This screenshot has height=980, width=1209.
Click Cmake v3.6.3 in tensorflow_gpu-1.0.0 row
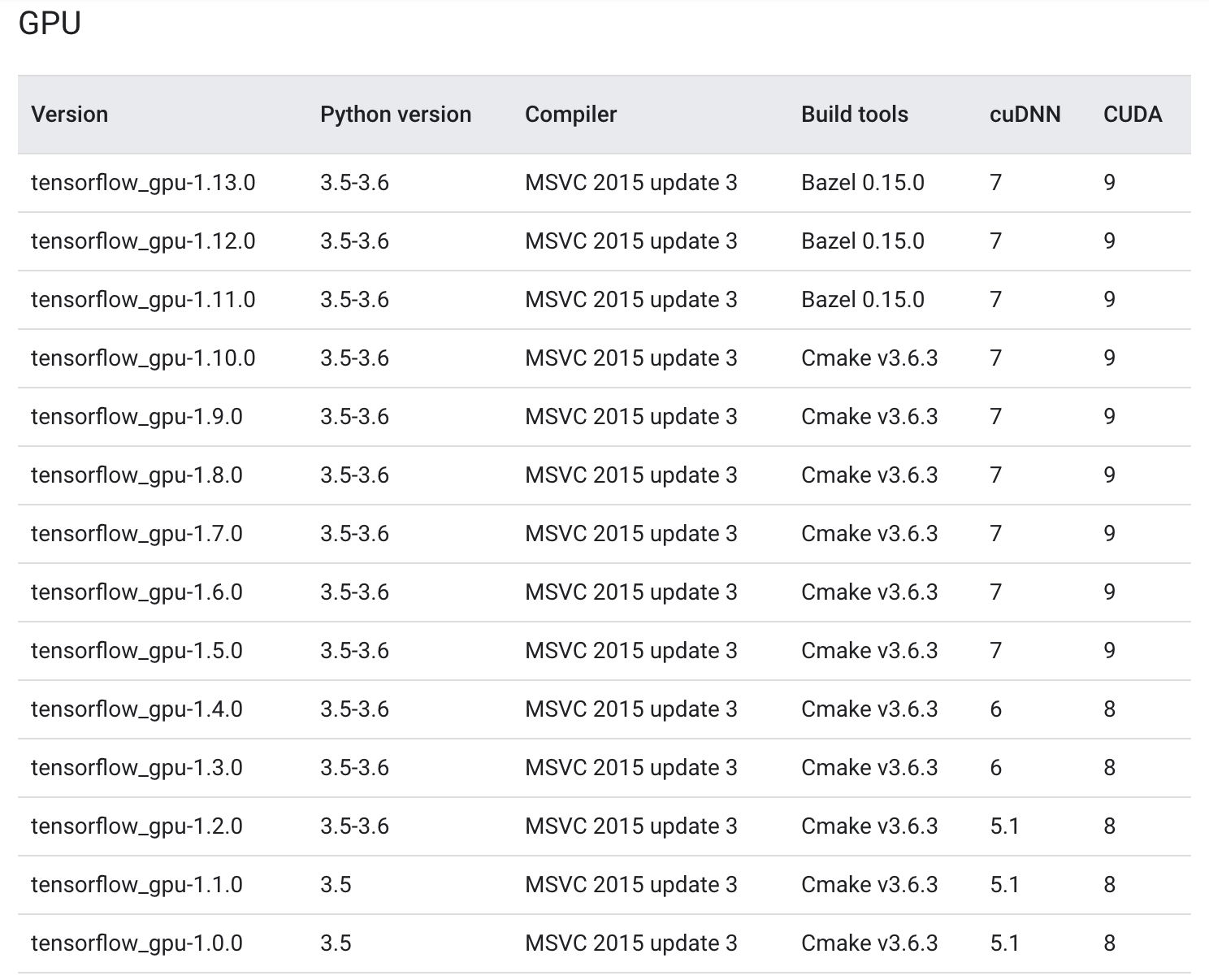[869, 943]
